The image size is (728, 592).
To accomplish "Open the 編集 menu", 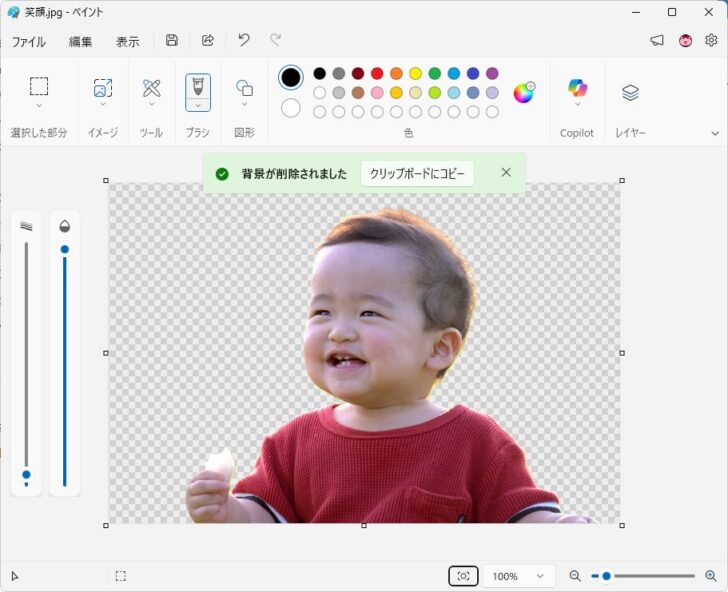I will point(80,42).
